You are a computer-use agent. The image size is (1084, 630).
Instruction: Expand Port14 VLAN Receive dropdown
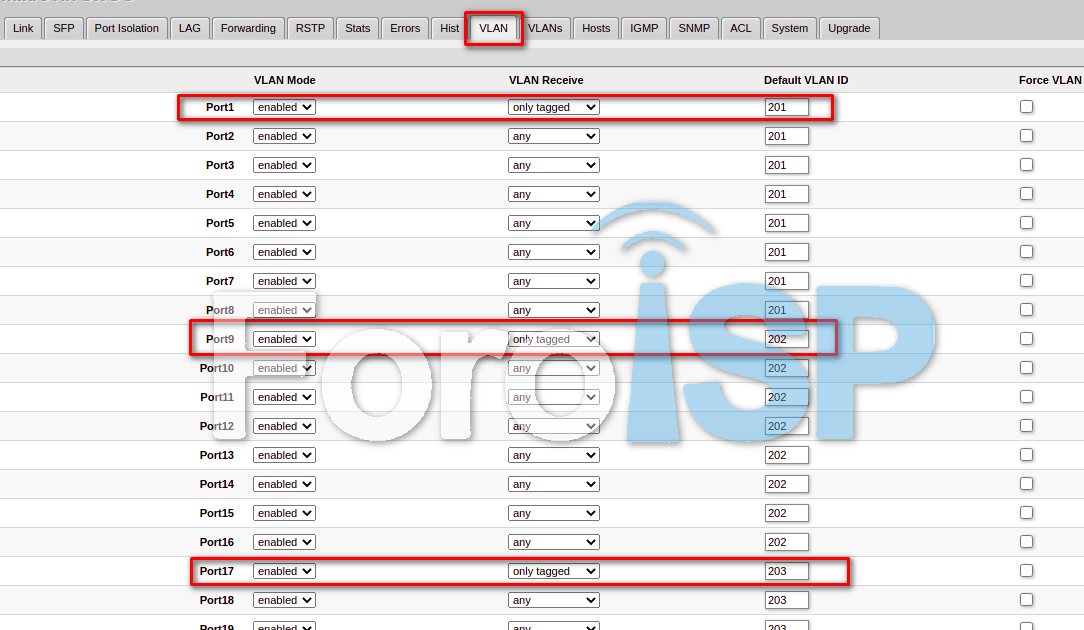(553, 484)
